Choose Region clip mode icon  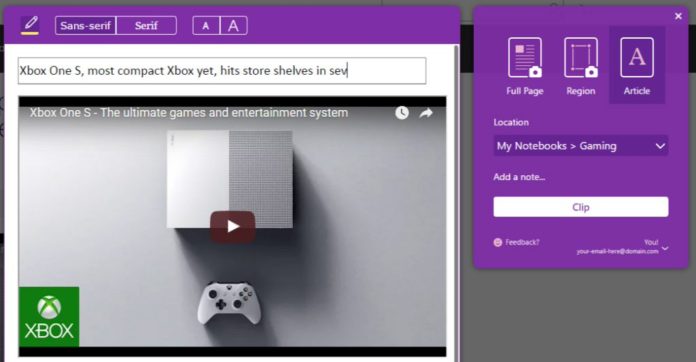pyautogui.click(x=581, y=58)
